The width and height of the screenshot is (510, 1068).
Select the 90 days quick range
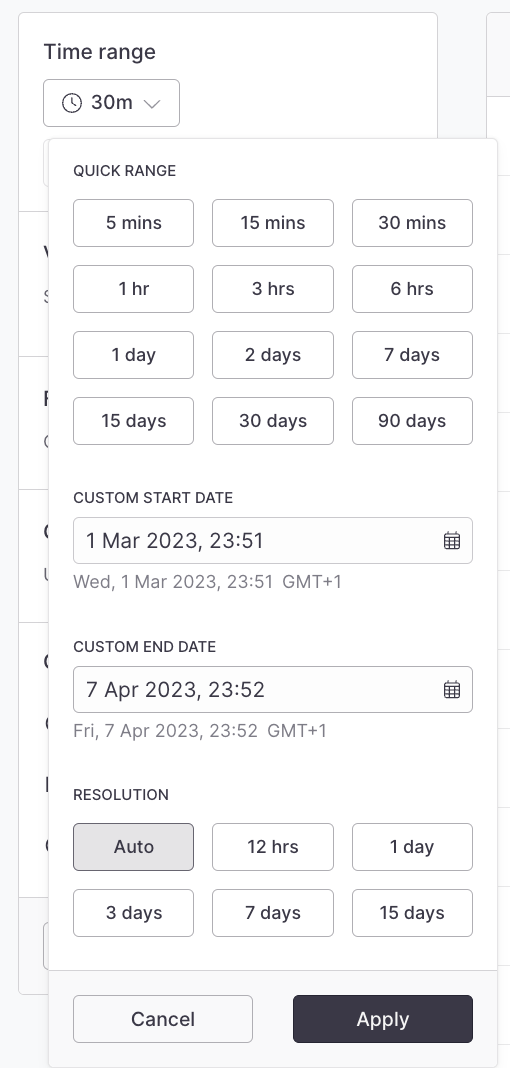pyautogui.click(x=412, y=421)
